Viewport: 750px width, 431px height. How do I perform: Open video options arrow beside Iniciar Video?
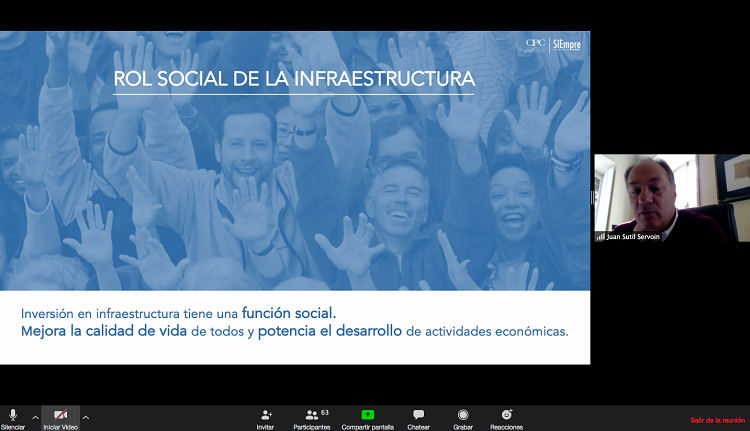(85, 417)
